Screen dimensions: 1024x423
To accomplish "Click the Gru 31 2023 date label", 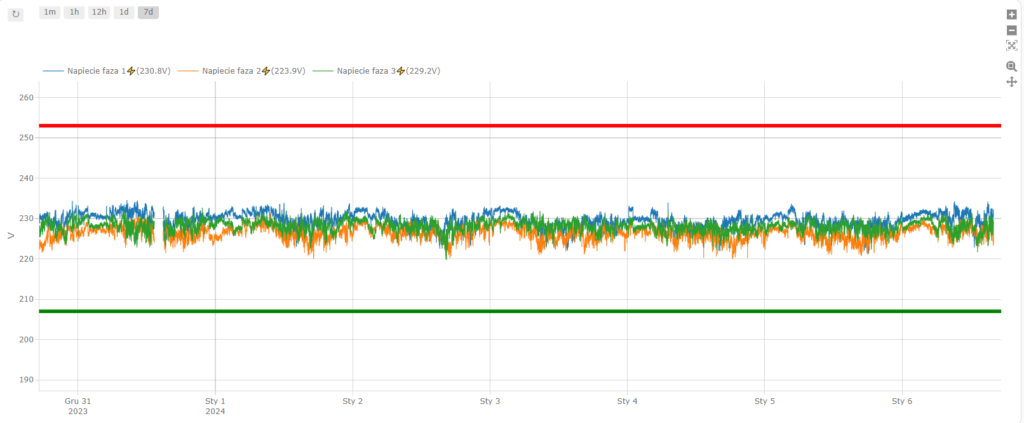I will (78, 406).
